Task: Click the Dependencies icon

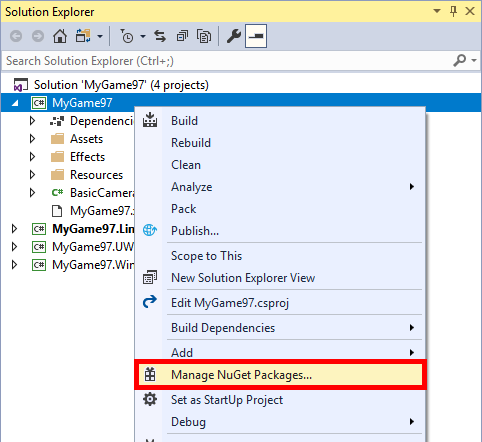Action: [x=57, y=121]
